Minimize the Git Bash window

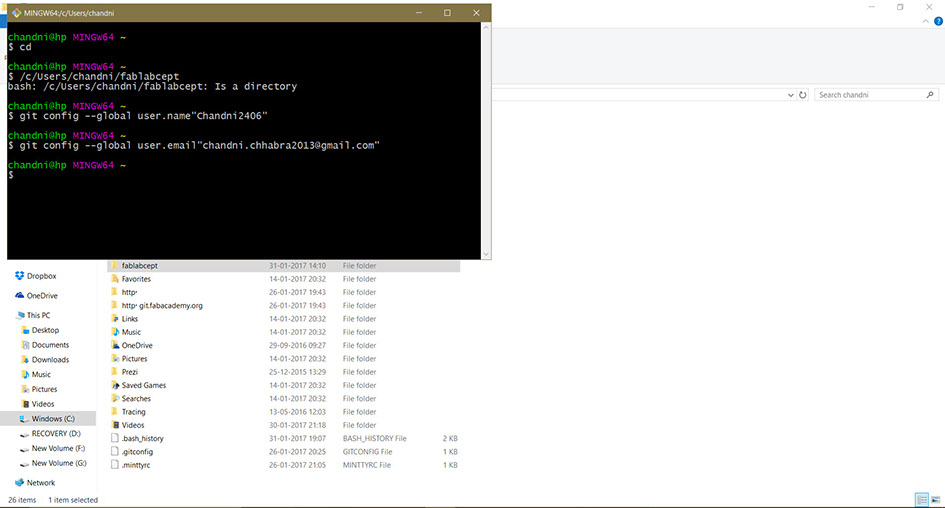click(419, 13)
